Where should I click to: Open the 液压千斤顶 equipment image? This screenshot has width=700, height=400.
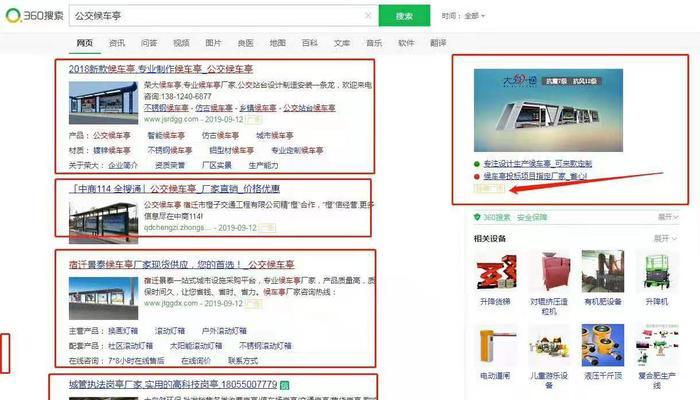click(x=603, y=345)
